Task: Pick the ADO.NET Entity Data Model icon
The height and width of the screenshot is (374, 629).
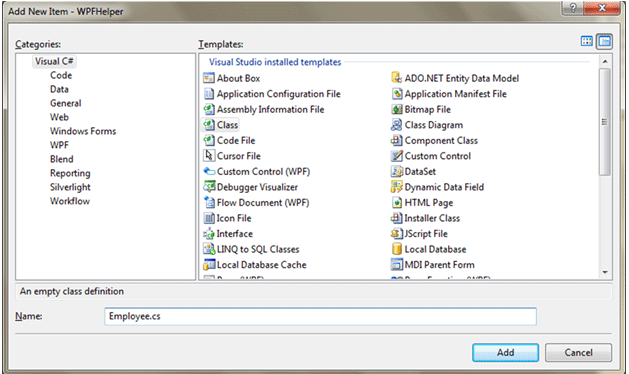Action: click(x=396, y=78)
